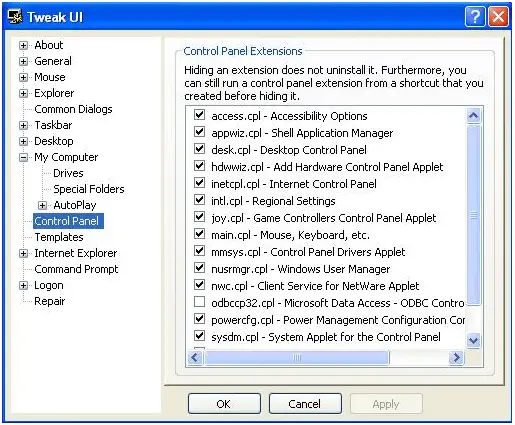Check the odbccp32.cpl ODBC checkbox
Viewport: 515px width, 425px height.
point(199,302)
